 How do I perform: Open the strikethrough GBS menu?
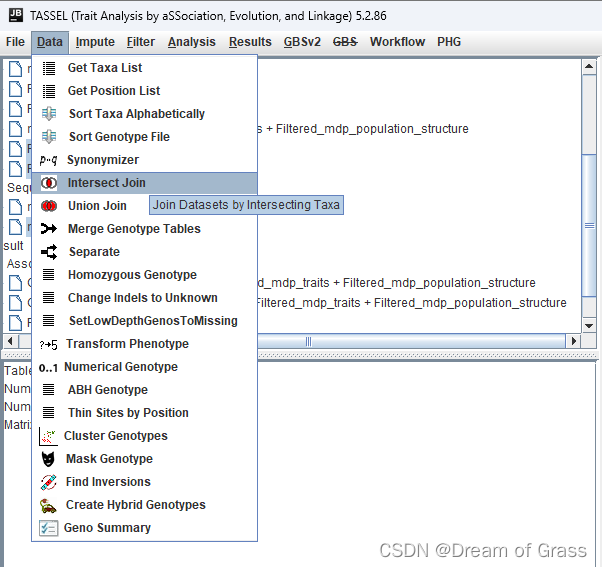pos(345,42)
